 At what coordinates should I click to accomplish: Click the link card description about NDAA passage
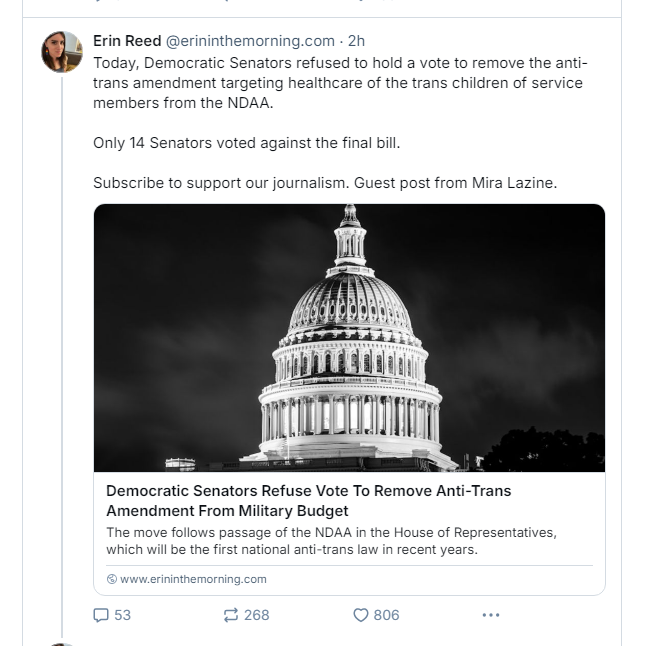click(331, 540)
